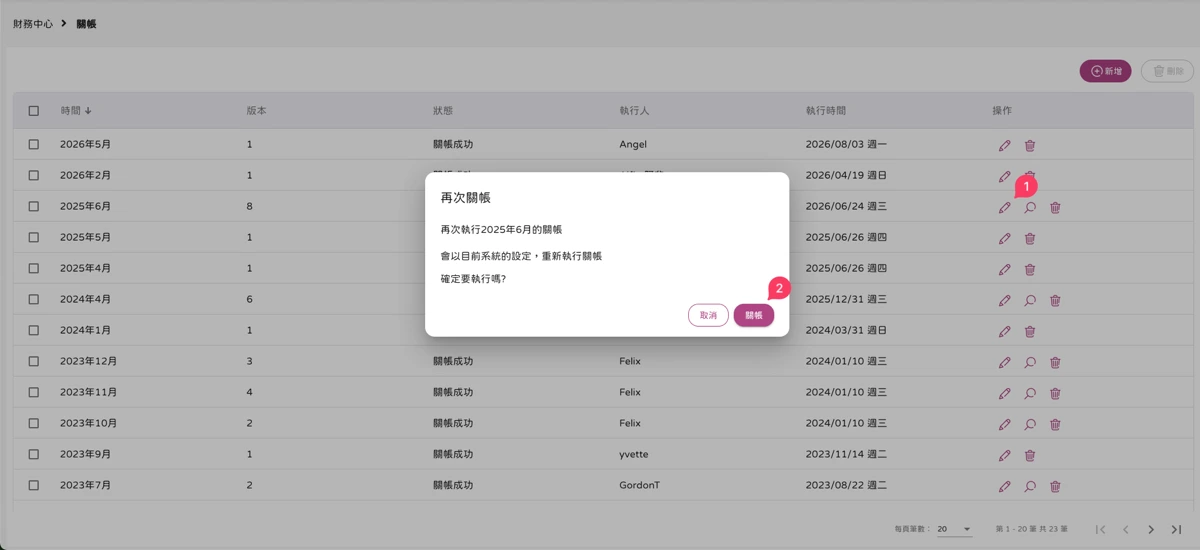Edit the 2023年9月 record
This screenshot has height=550, width=1200.
[x=1004, y=455]
